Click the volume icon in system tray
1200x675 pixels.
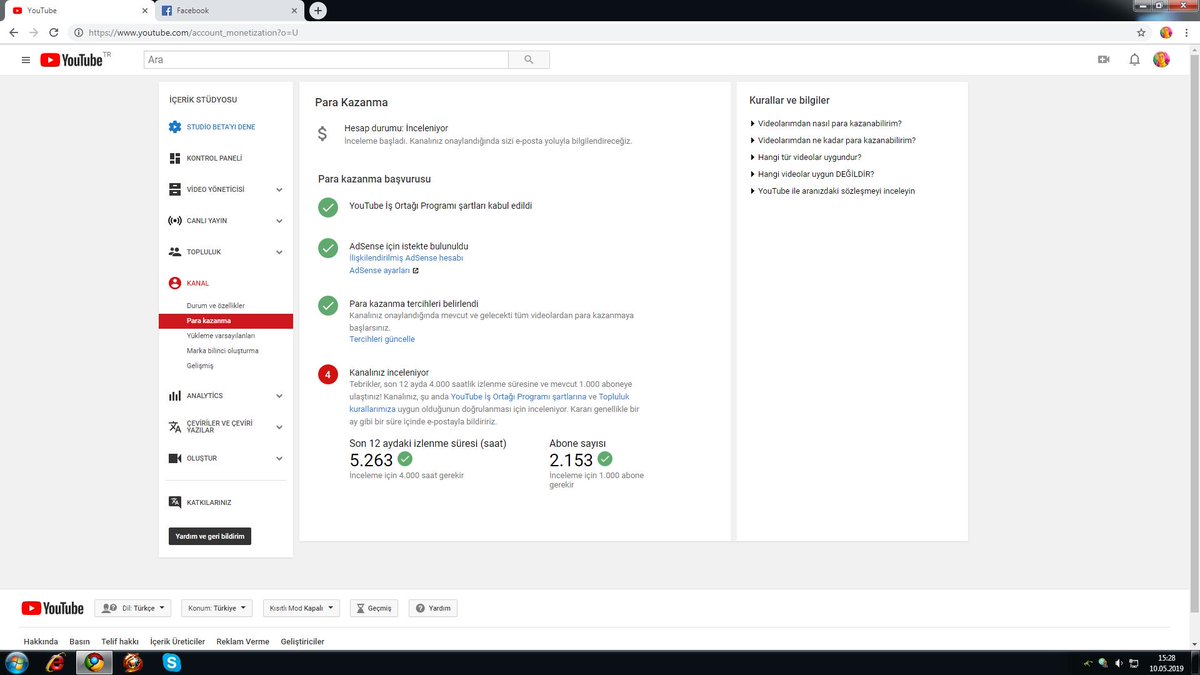1119,663
